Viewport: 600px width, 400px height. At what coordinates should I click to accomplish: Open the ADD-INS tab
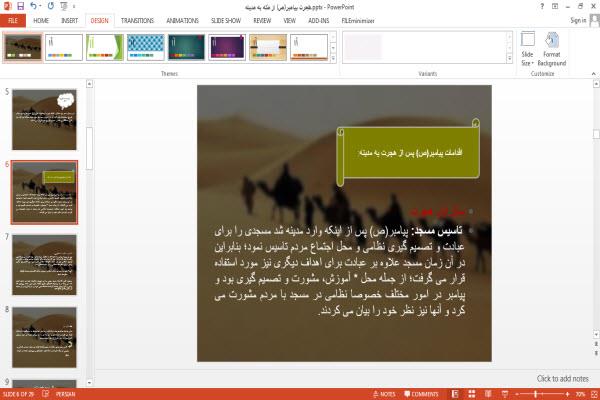[318, 21]
